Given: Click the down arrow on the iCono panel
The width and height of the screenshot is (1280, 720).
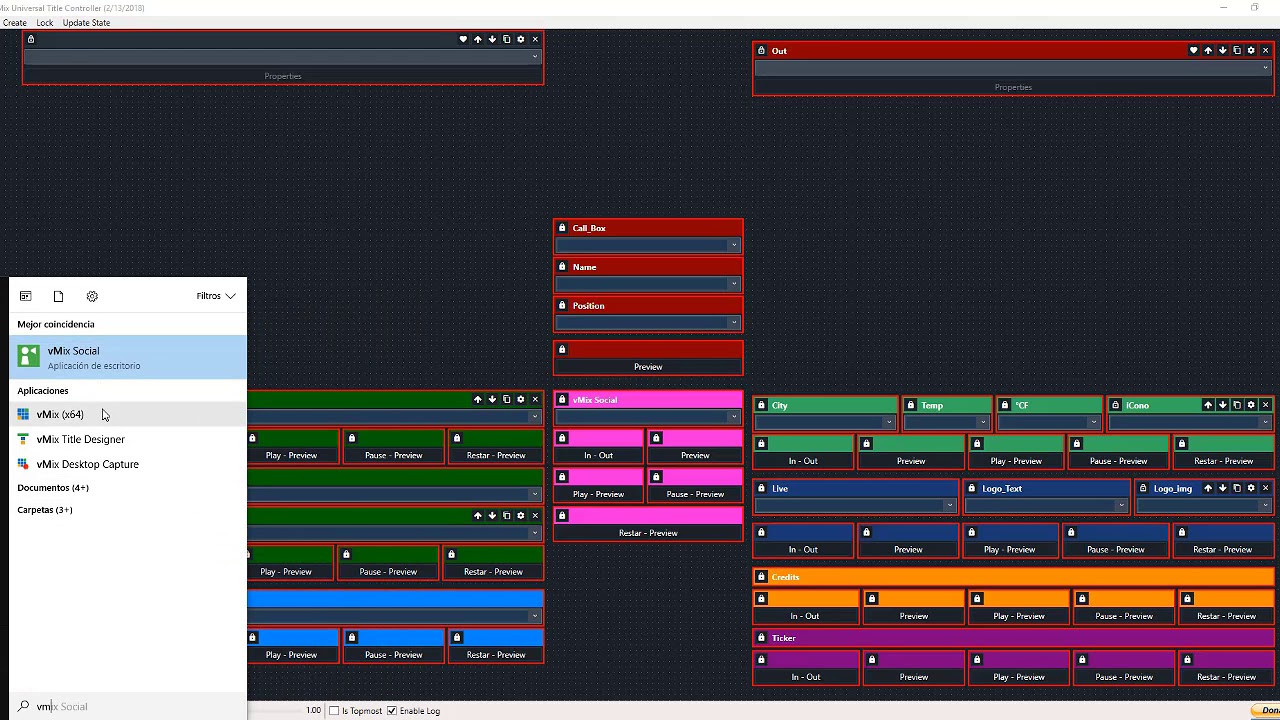Looking at the screenshot, I should tap(1222, 405).
